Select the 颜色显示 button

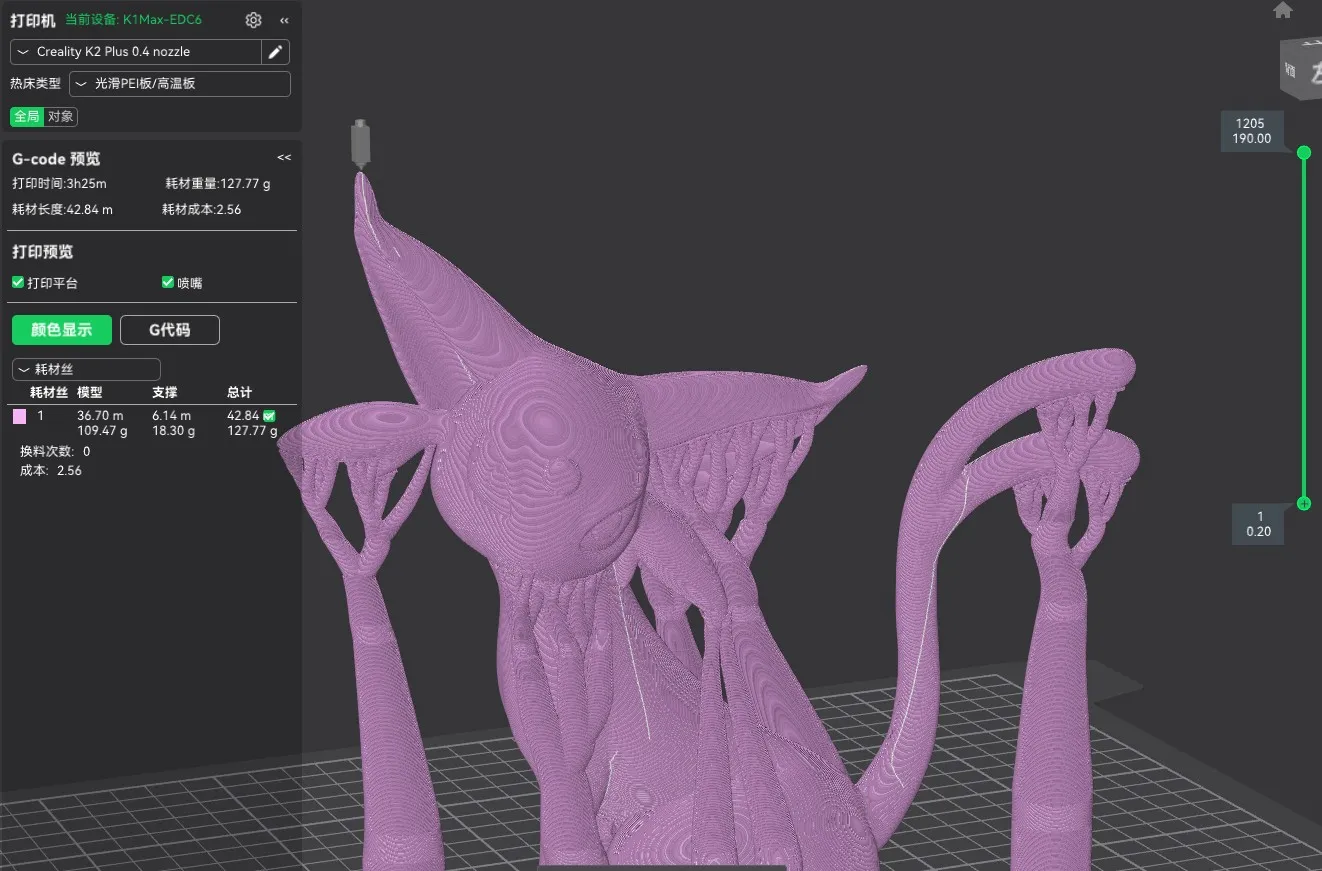(62, 330)
